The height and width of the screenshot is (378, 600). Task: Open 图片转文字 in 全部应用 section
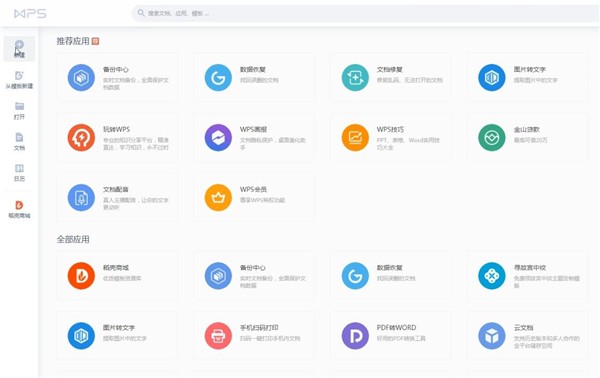click(x=117, y=336)
